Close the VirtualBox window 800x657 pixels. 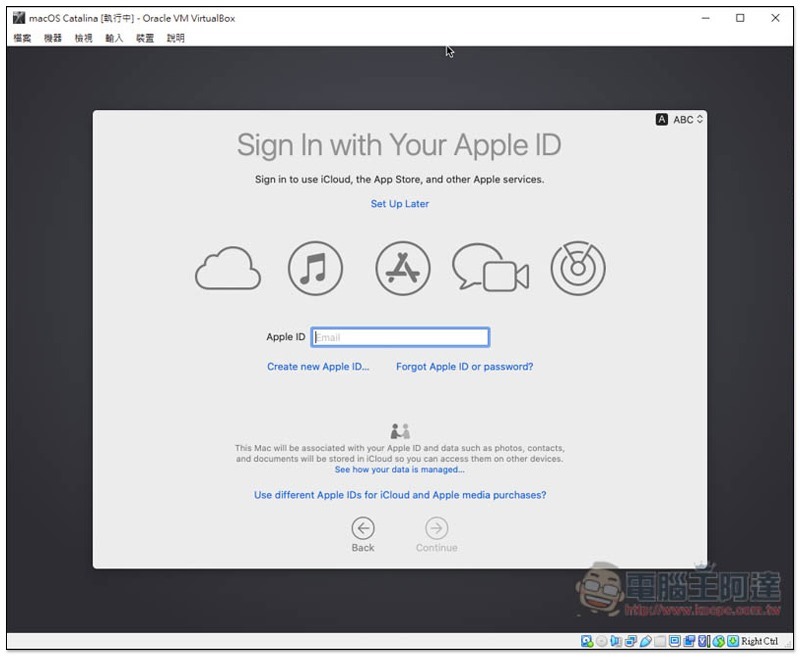click(775, 18)
